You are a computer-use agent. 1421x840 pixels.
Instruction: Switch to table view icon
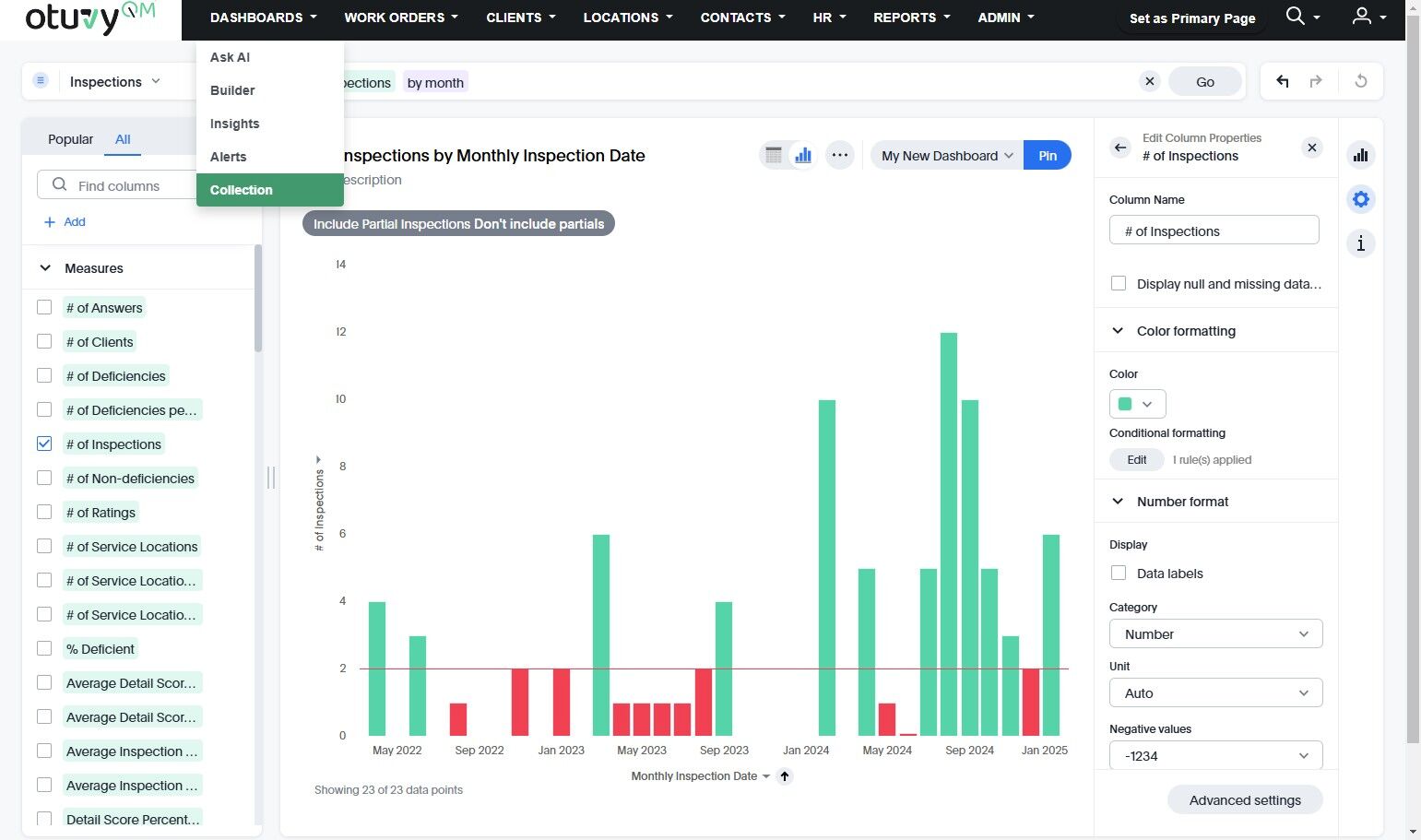774,155
